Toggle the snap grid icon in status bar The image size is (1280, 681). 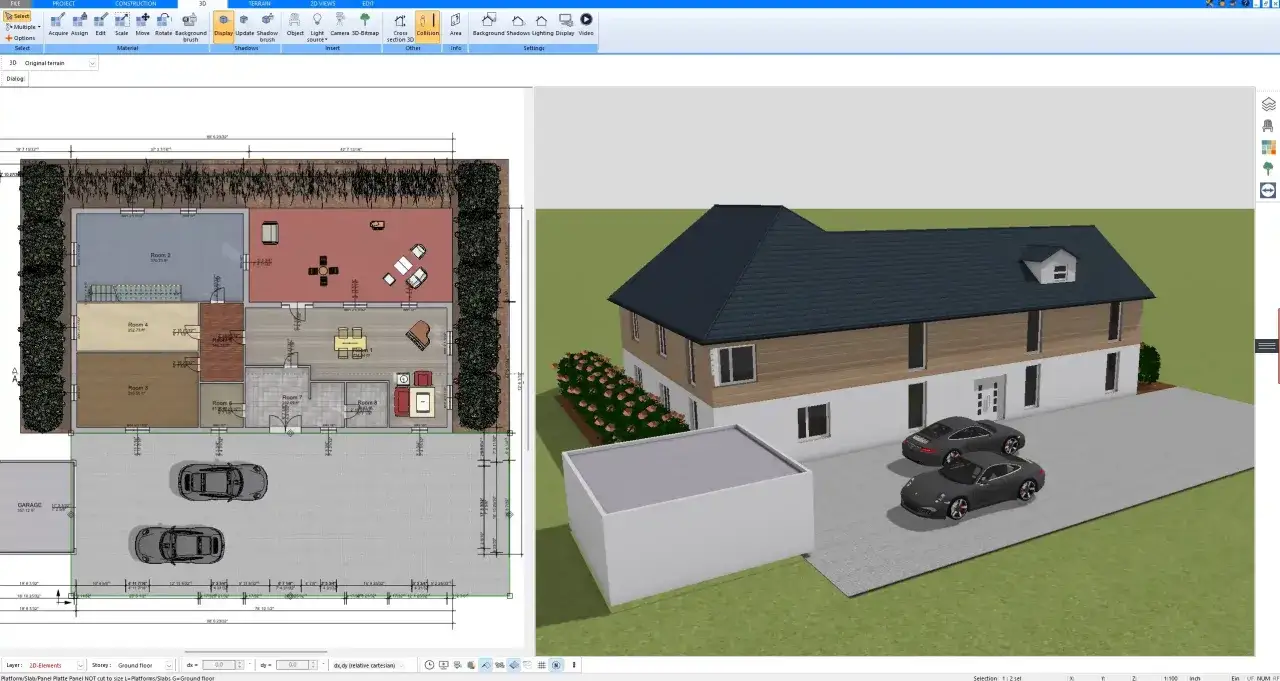(541, 665)
